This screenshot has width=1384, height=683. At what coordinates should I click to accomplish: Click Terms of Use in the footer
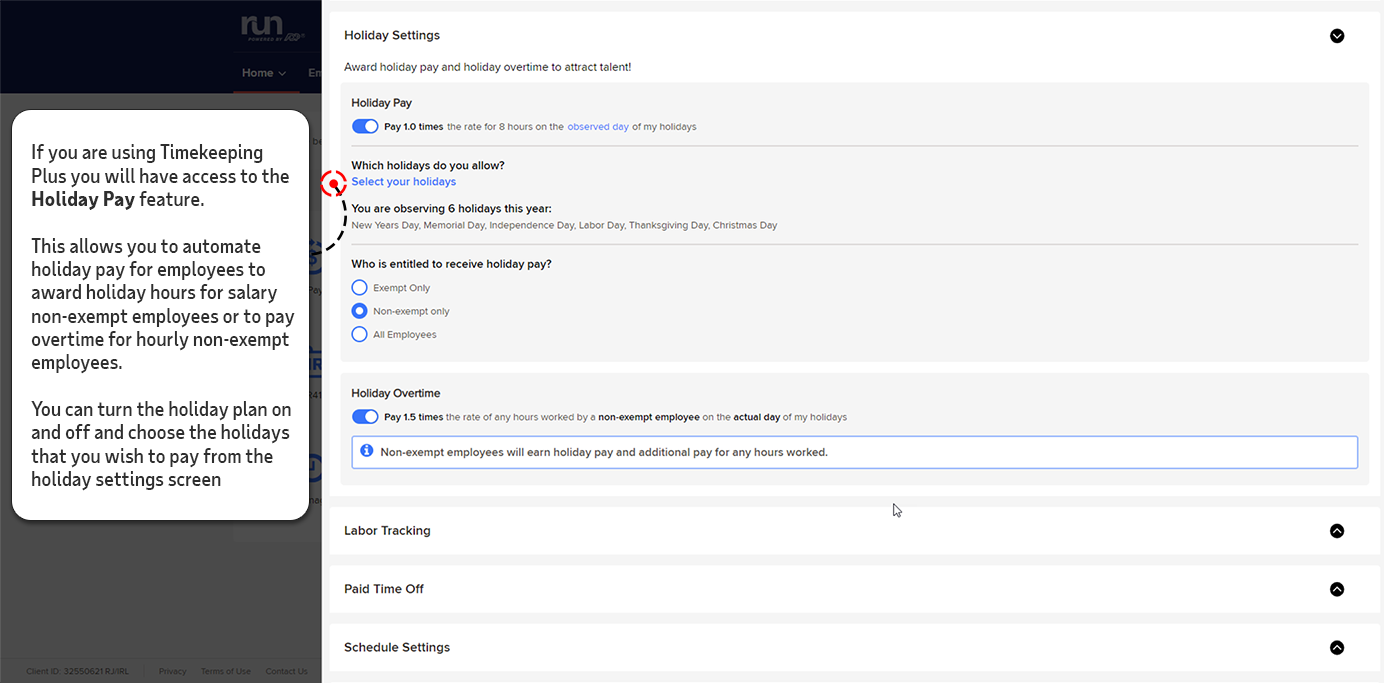(x=226, y=671)
